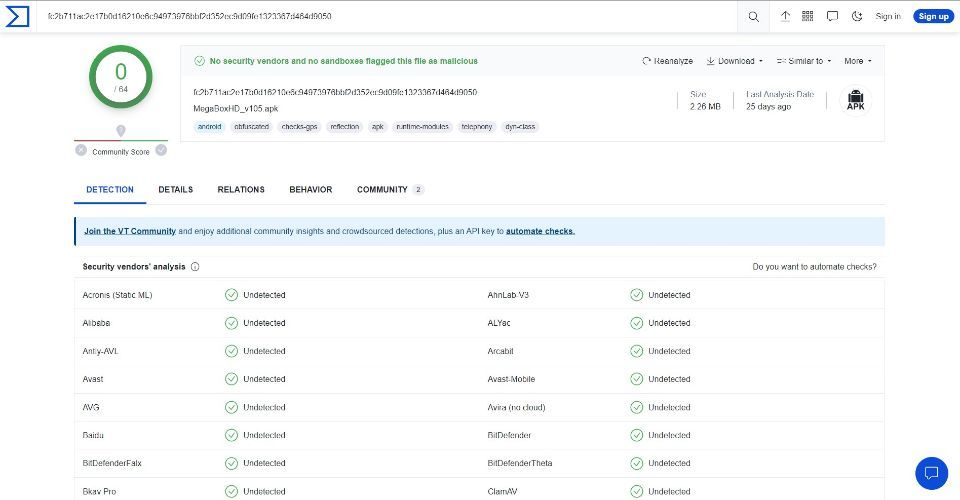The height and width of the screenshot is (500, 960).
Task: Click the green flagged-status check icon
Action: [x=200, y=61]
